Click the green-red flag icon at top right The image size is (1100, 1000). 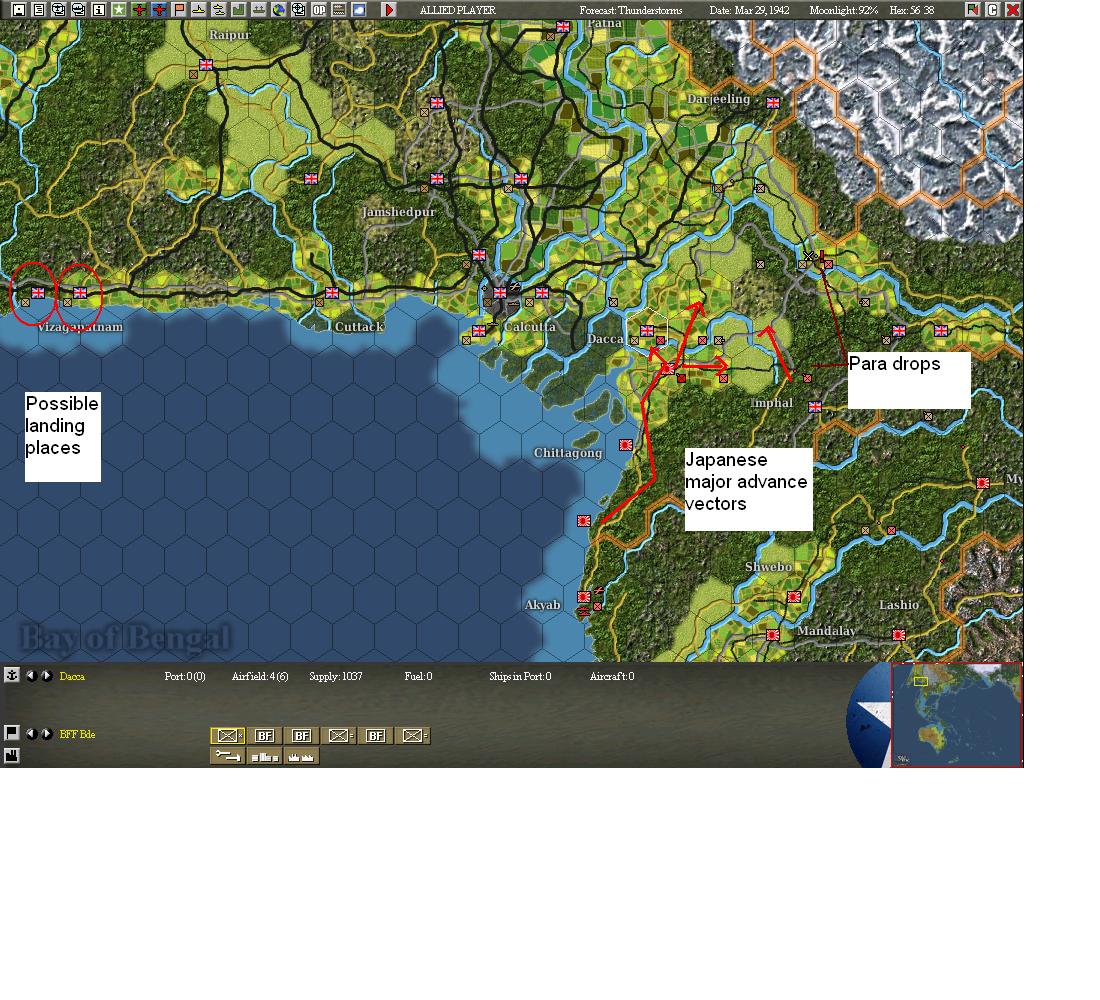tap(972, 10)
